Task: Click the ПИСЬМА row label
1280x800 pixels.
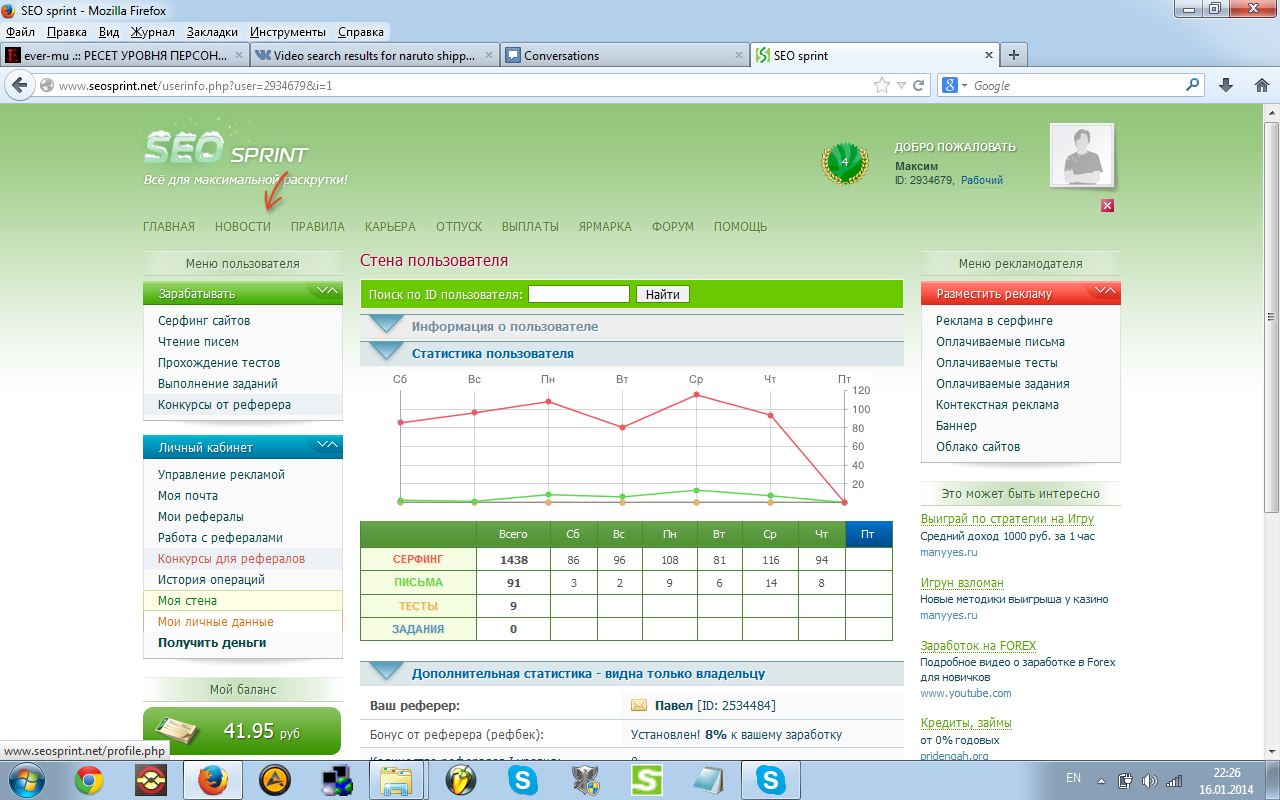Action: click(x=418, y=582)
